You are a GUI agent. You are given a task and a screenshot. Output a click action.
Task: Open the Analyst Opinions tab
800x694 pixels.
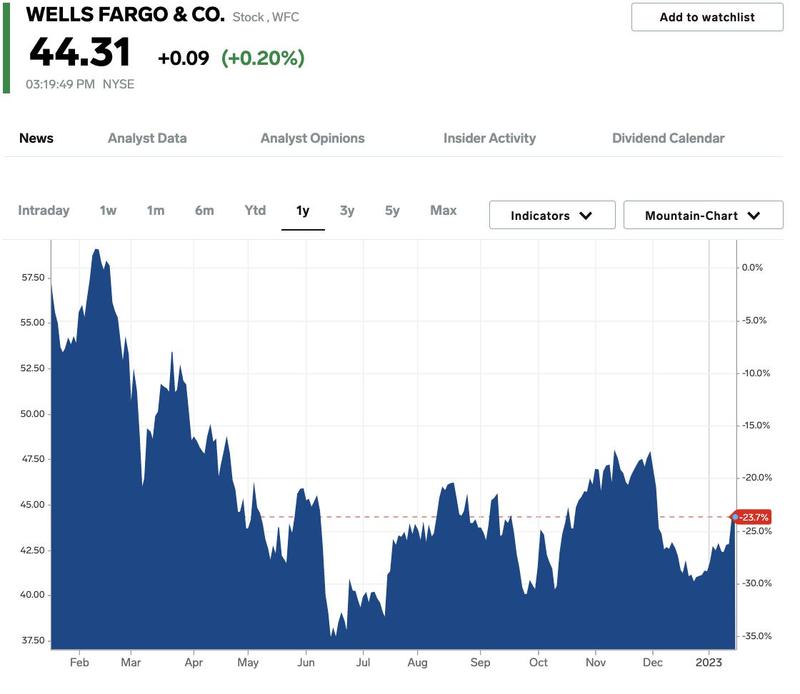pos(313,138)
